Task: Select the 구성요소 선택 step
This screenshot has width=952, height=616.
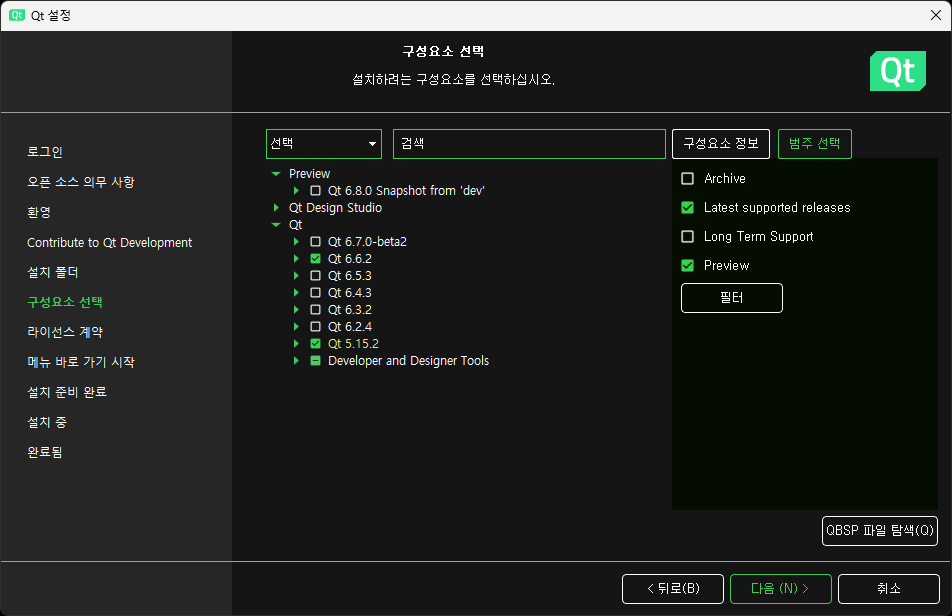Action: (x=65, y=302)
